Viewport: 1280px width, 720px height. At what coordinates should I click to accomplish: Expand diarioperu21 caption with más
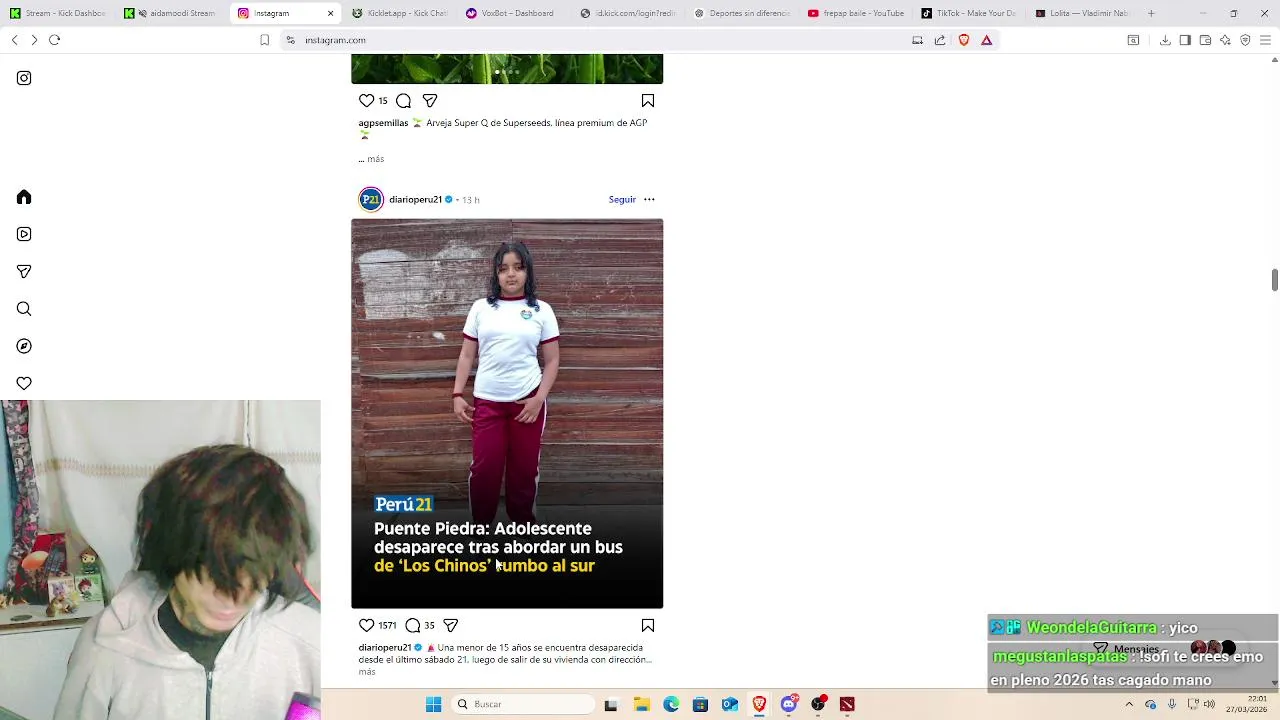[367, 671]
